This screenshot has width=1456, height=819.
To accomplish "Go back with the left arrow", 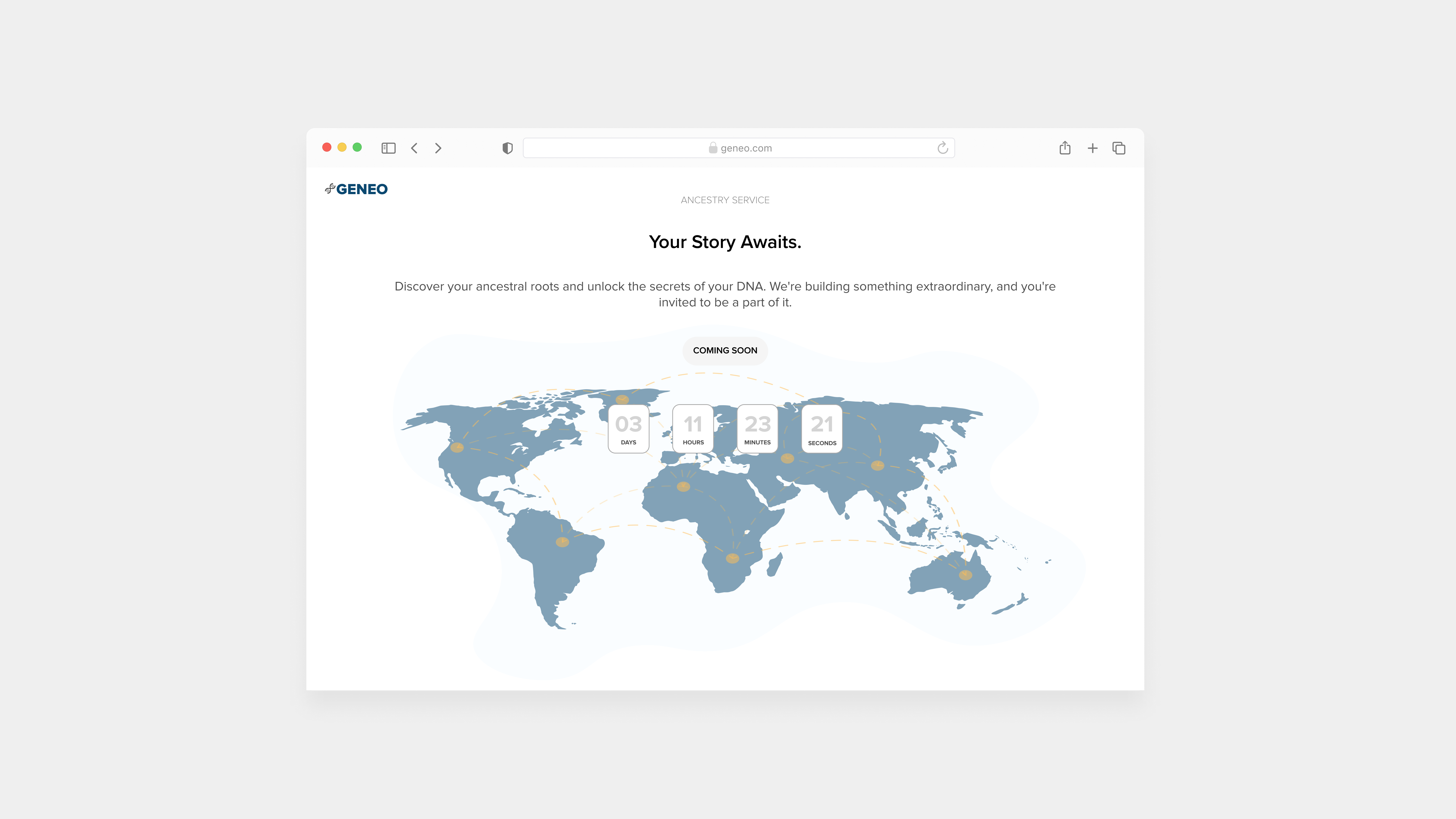I will pos(414,148).
